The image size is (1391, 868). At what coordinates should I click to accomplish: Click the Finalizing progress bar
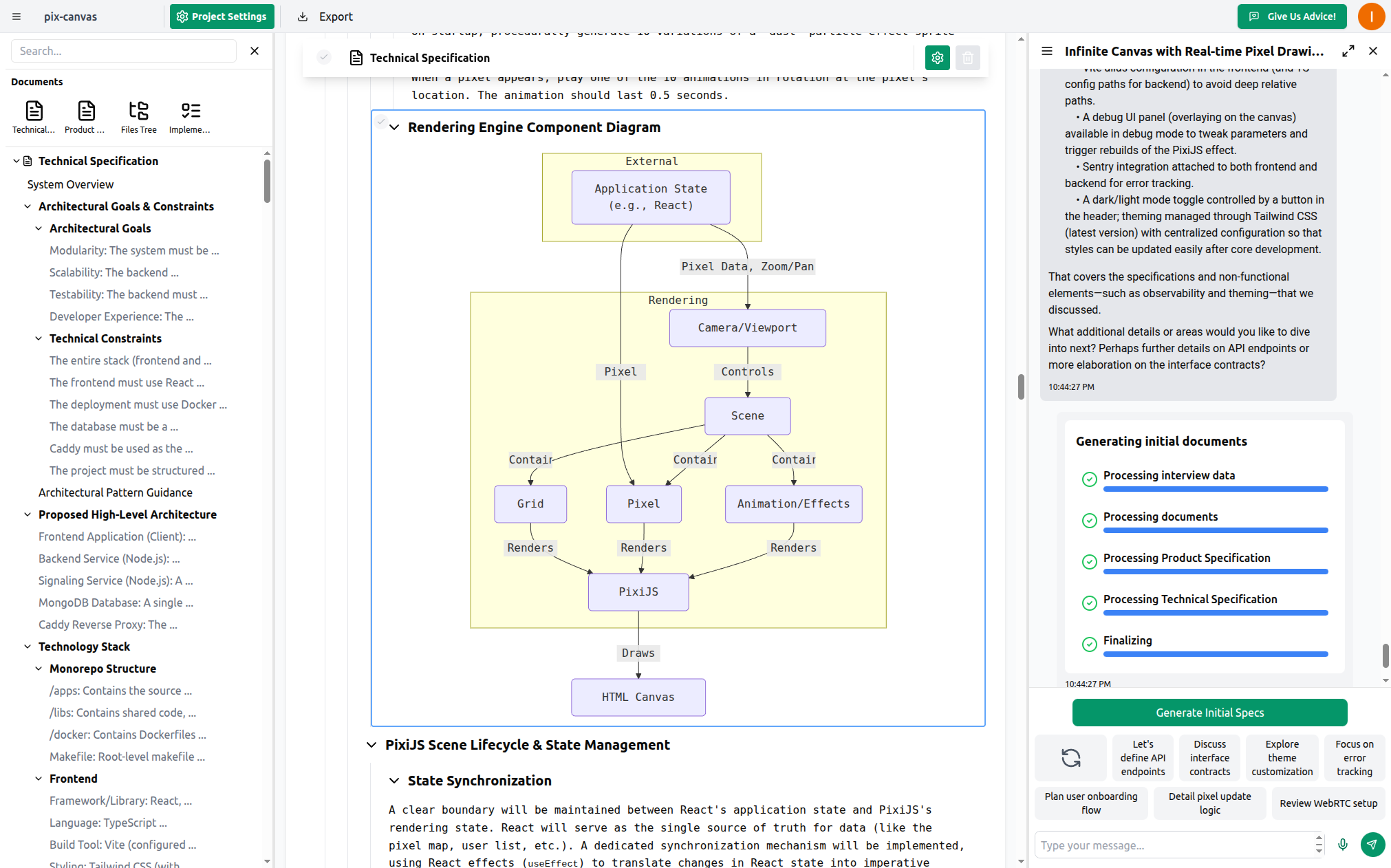pos(1215,654)
